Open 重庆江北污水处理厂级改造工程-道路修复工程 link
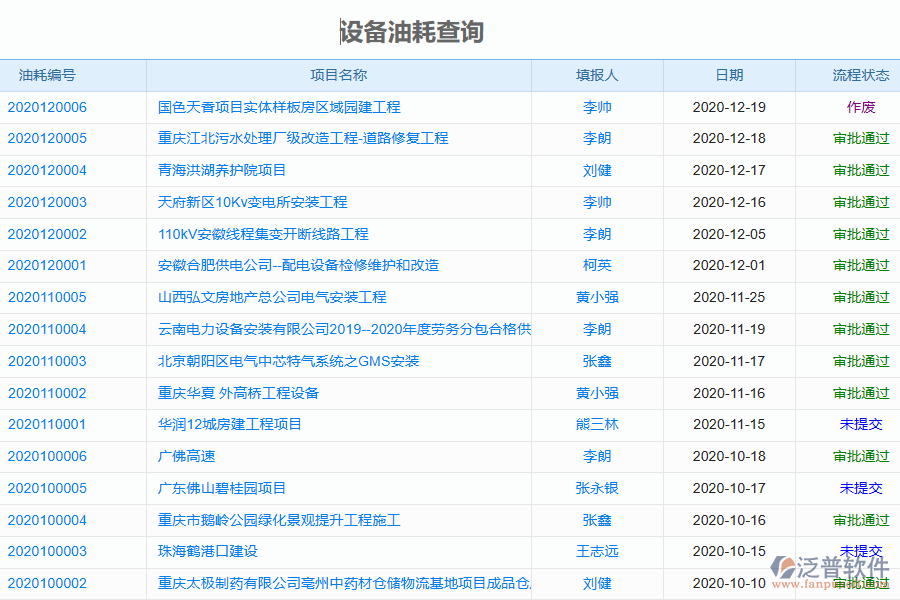Image resolution: width=900 pixels, height=600 pixels. click(x=296, y=139)
